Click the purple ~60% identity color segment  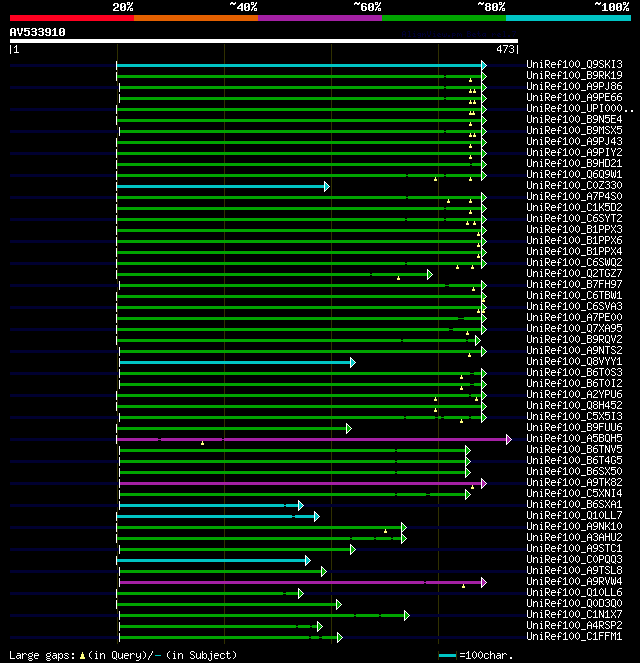[x=320, y=18]
